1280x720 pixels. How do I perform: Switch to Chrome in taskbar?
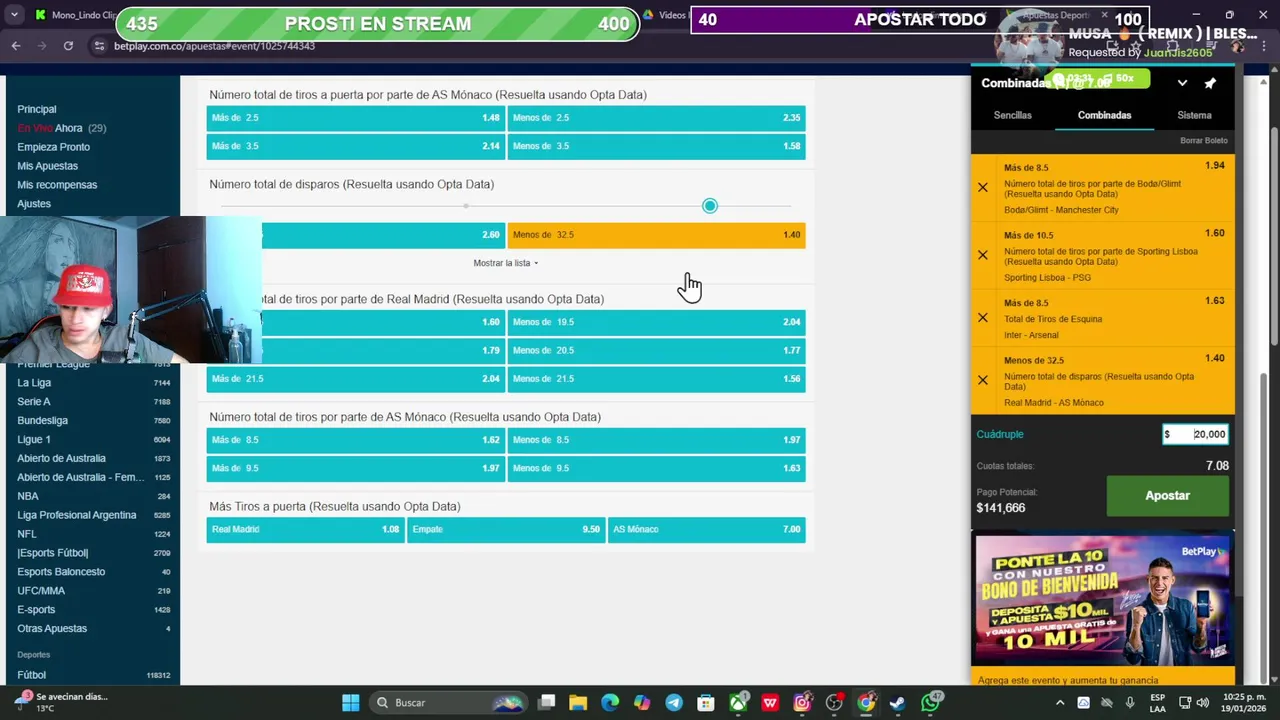866,703
